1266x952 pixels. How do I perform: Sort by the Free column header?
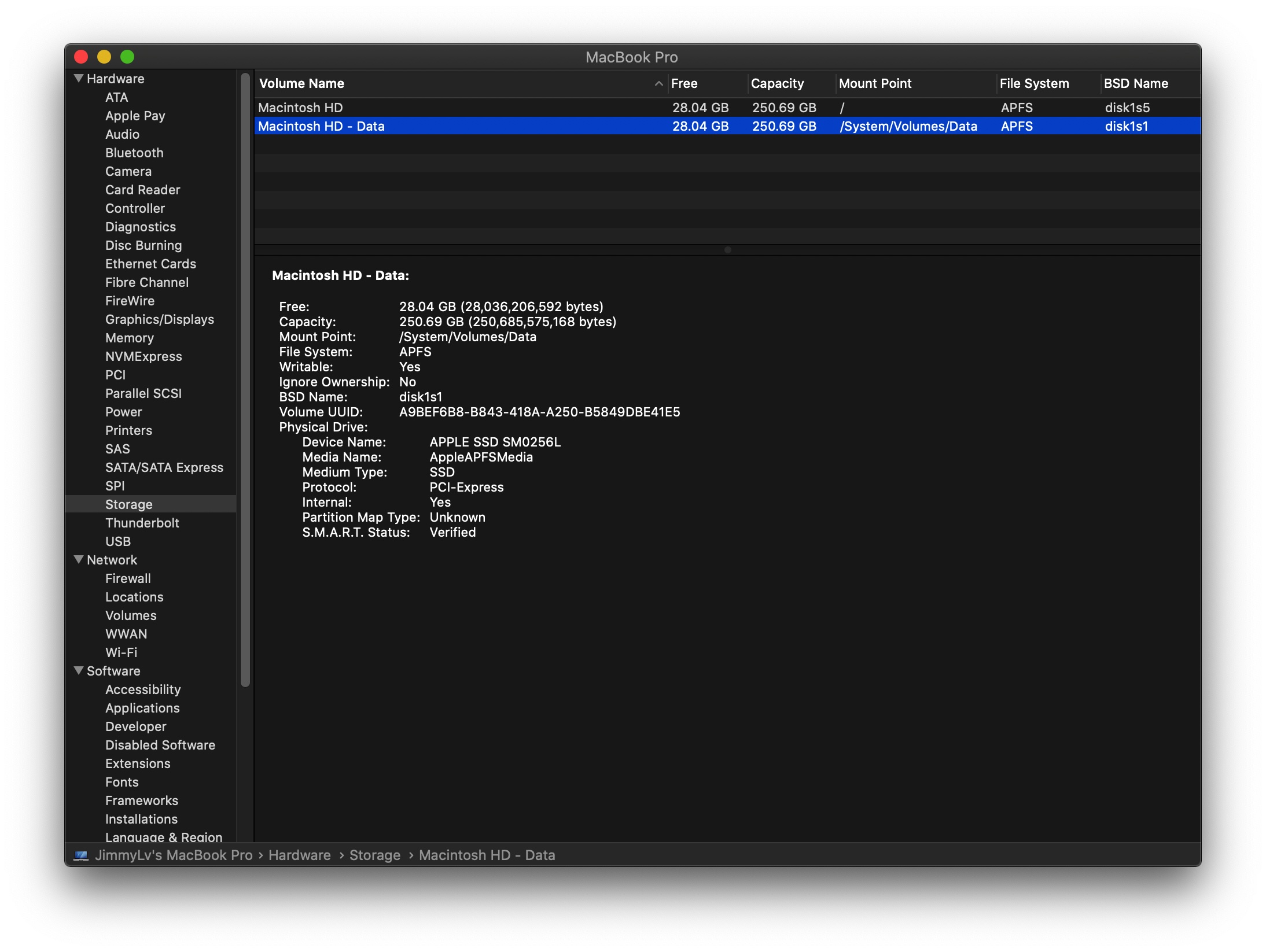point(684,84)
